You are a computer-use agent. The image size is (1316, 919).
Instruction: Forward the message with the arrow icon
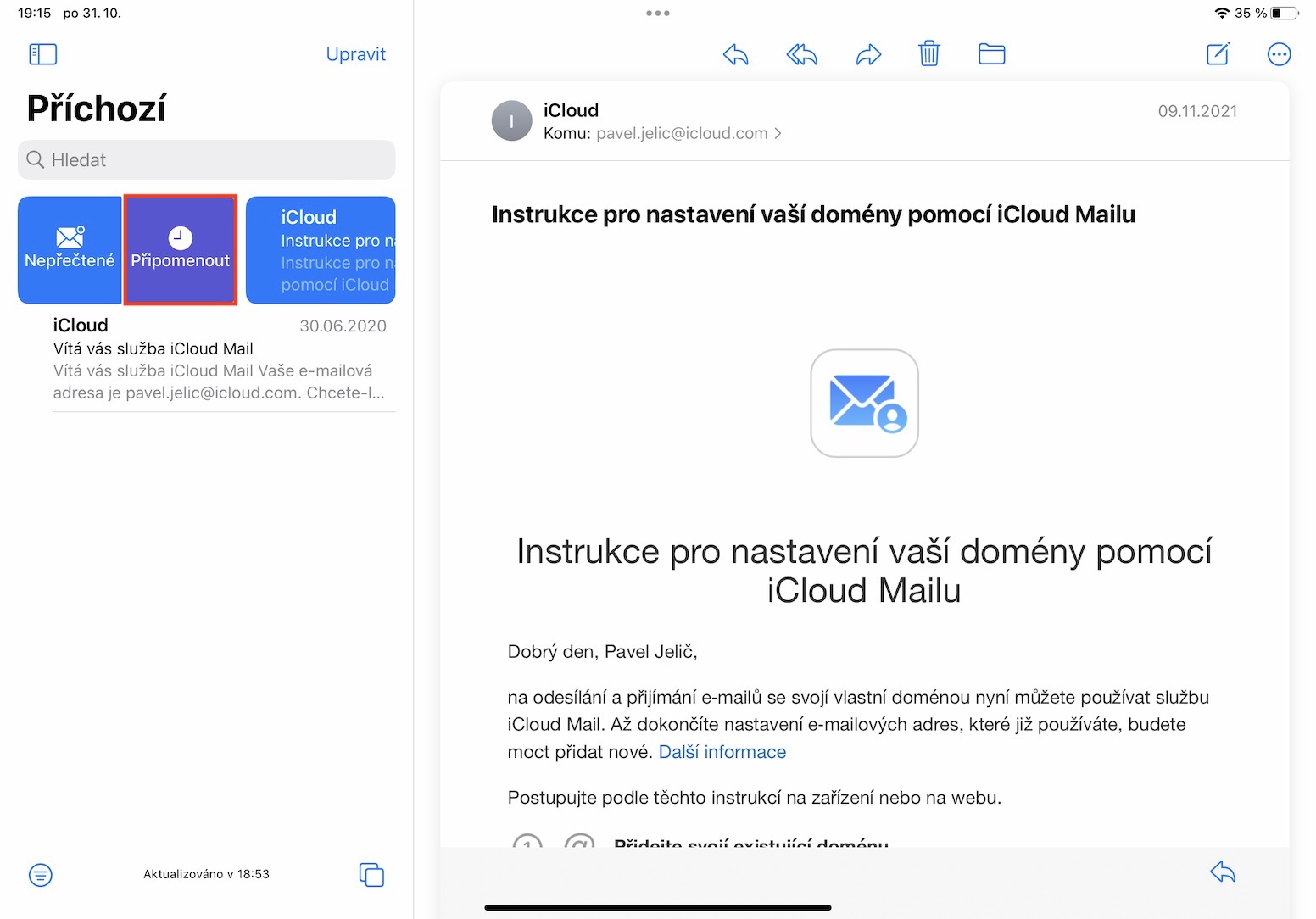point(868,55)
